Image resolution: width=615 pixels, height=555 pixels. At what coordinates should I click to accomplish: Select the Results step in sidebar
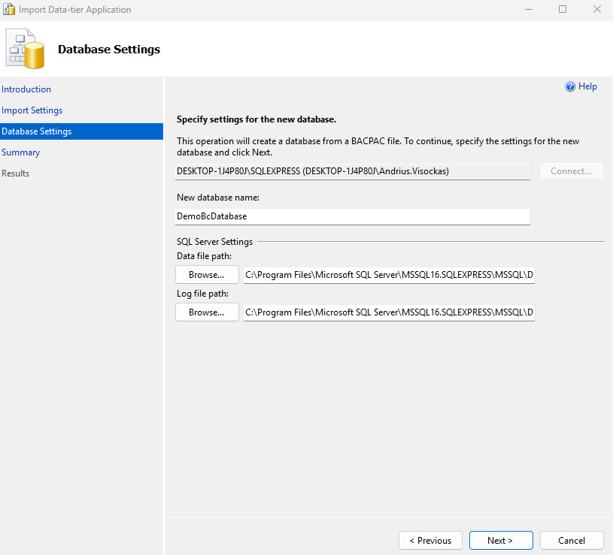(16, 173)
